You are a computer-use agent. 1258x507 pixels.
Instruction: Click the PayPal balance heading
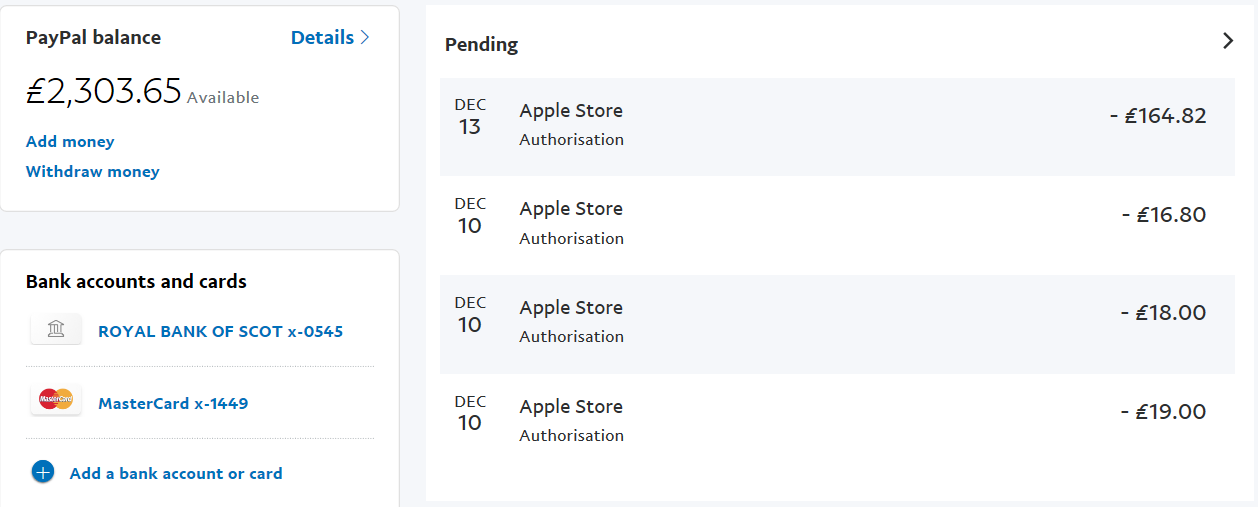[x=93, y=38]
